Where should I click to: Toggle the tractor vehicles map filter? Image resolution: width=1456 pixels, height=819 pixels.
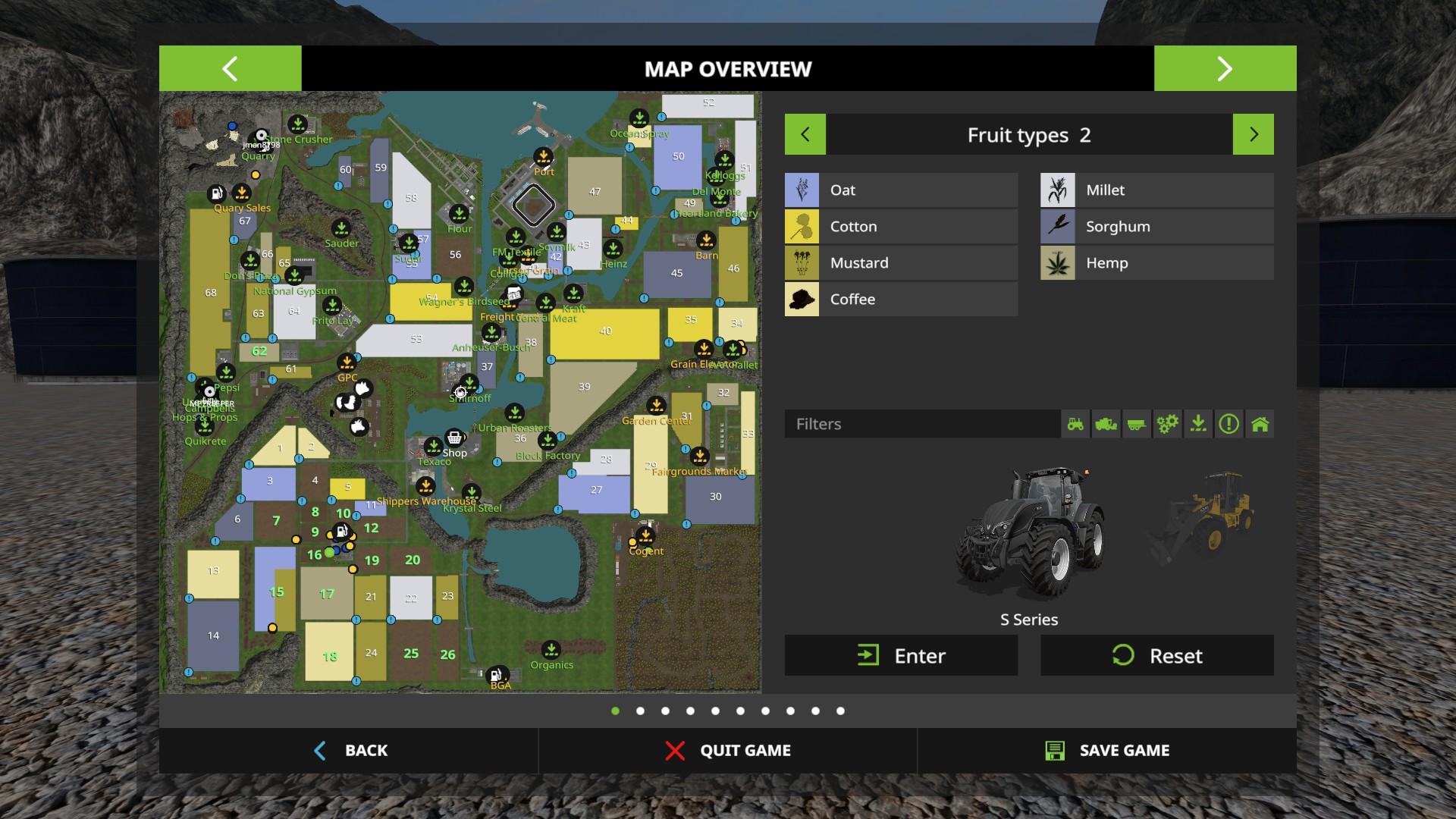click(x=1075, y=424)
